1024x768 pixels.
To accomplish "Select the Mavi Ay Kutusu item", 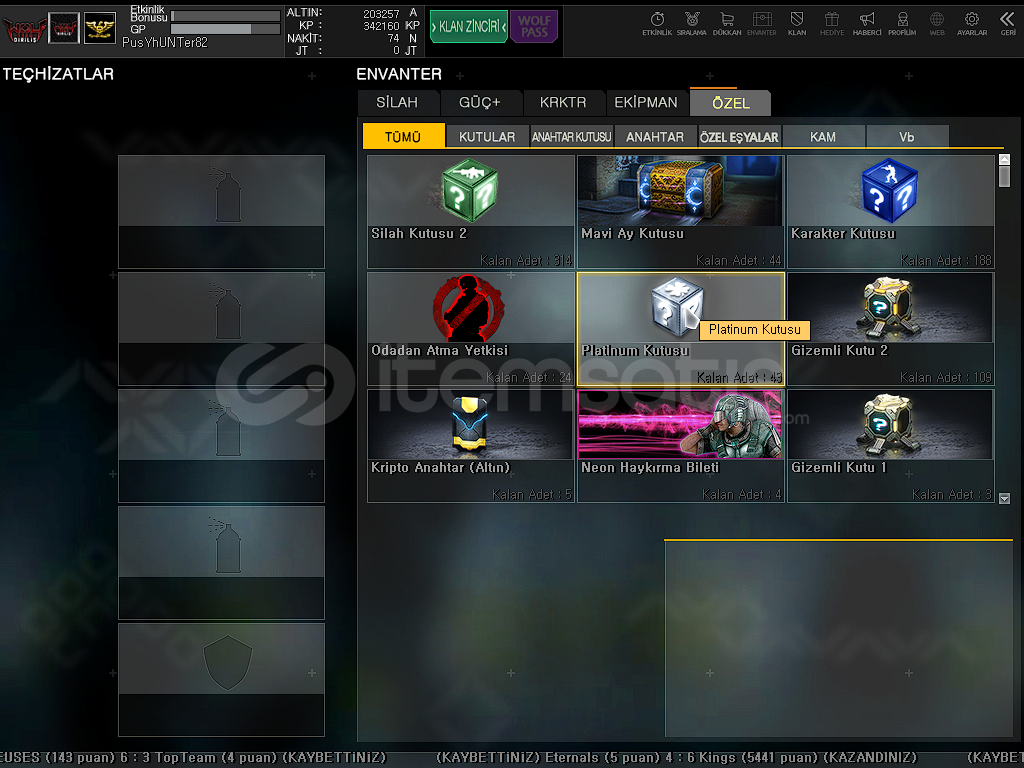I will 680,212.
